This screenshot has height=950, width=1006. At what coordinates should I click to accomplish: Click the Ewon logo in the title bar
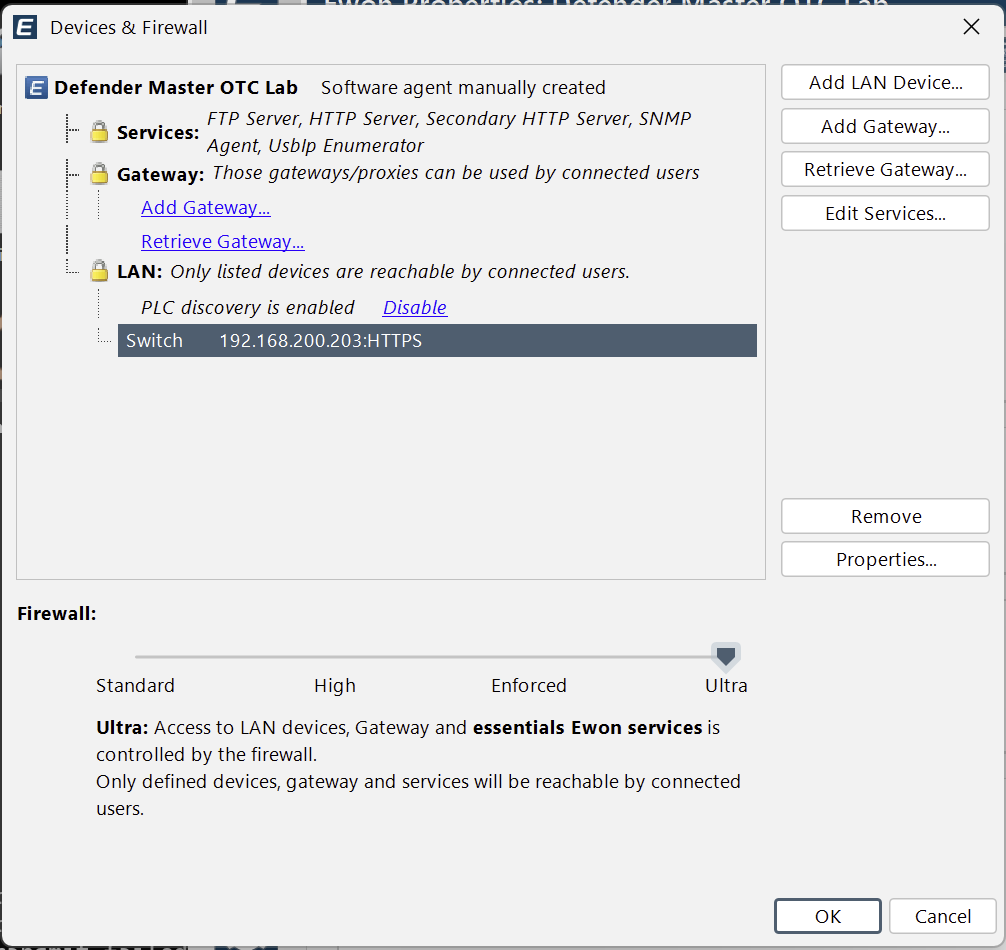click(25, 28)
